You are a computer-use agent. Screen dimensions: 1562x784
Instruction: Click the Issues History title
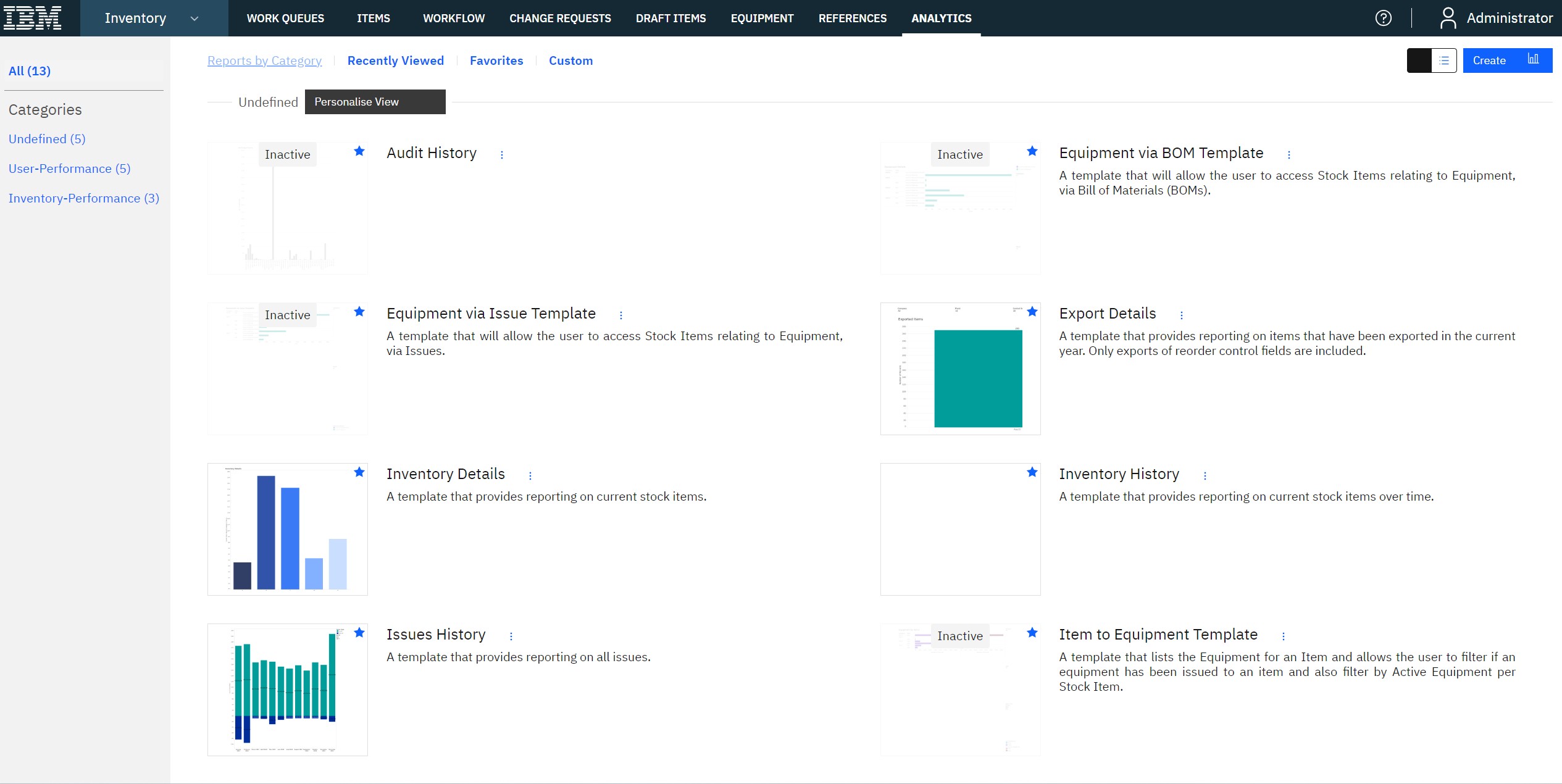tap(436, 635)
